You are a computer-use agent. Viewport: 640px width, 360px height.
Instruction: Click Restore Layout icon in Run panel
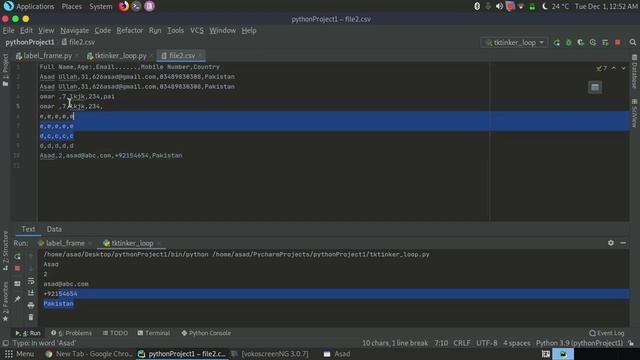point(18,284)
